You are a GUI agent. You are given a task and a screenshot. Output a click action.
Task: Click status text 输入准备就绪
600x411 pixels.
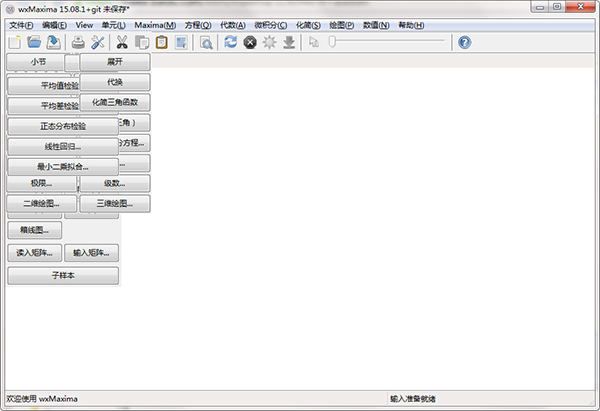[413, 399]
